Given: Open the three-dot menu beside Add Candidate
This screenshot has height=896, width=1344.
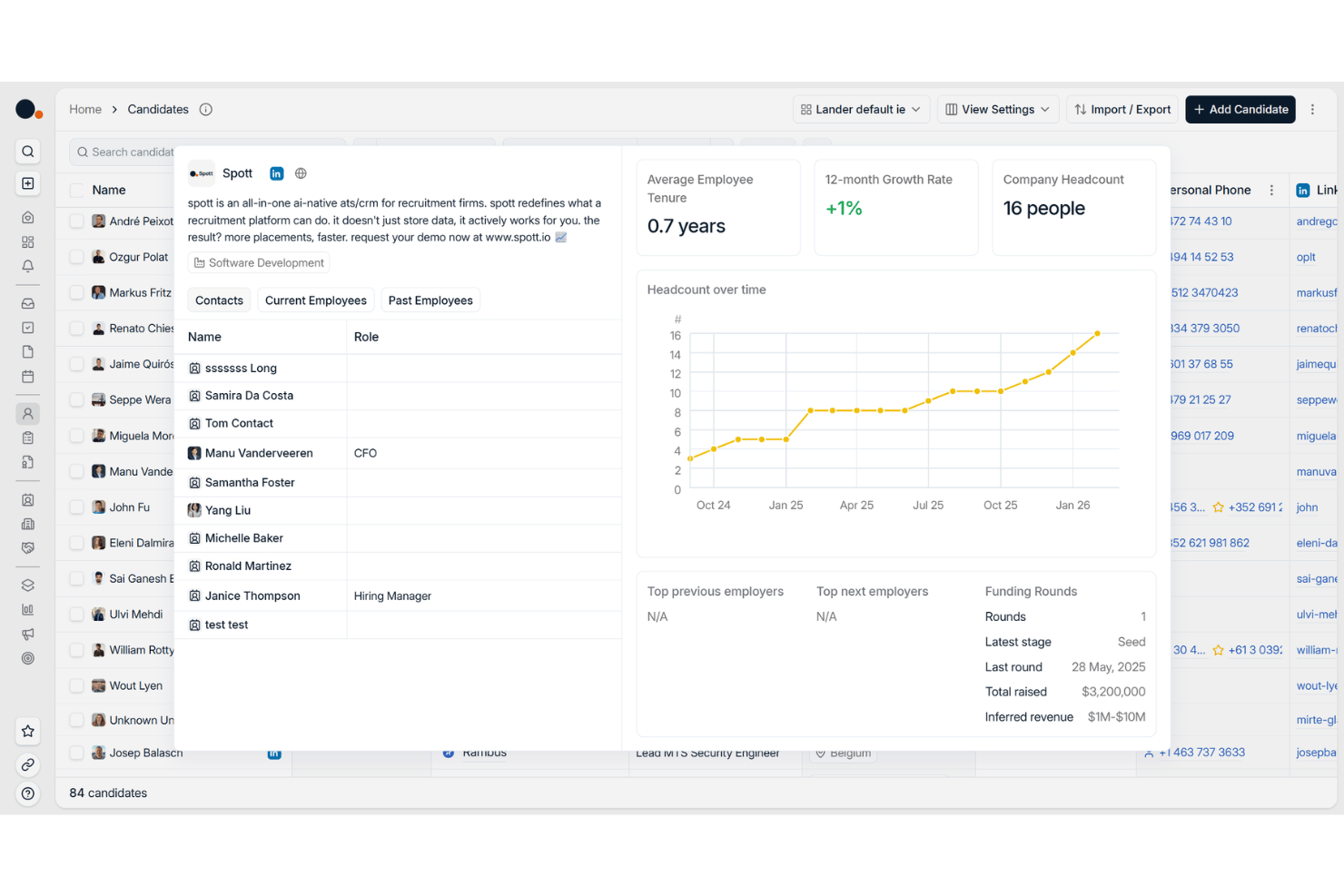Looking at the screenshot, I should [x=1312, y=109].
